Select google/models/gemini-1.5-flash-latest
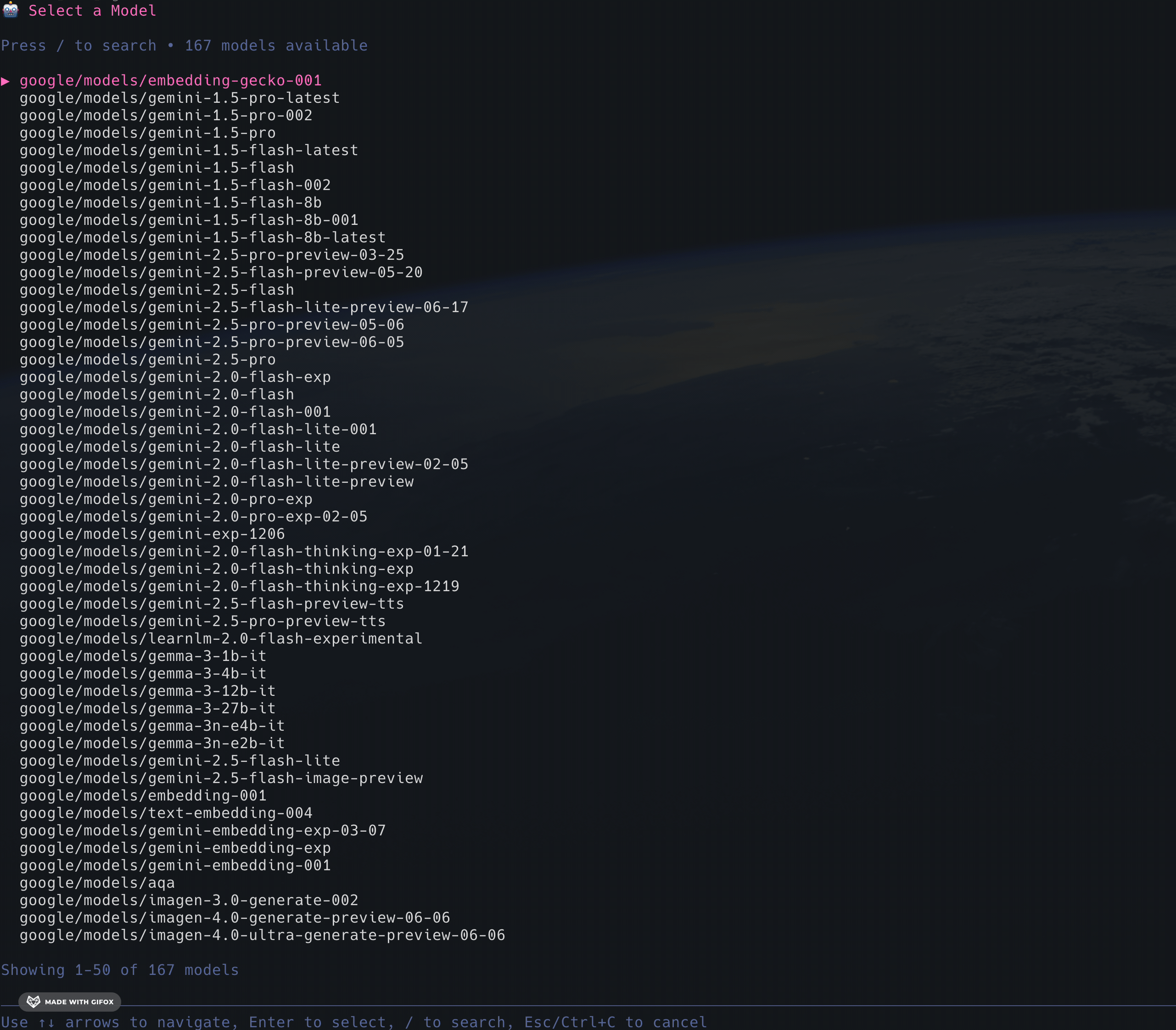Screen dimensions: 1176x1030 189,151
